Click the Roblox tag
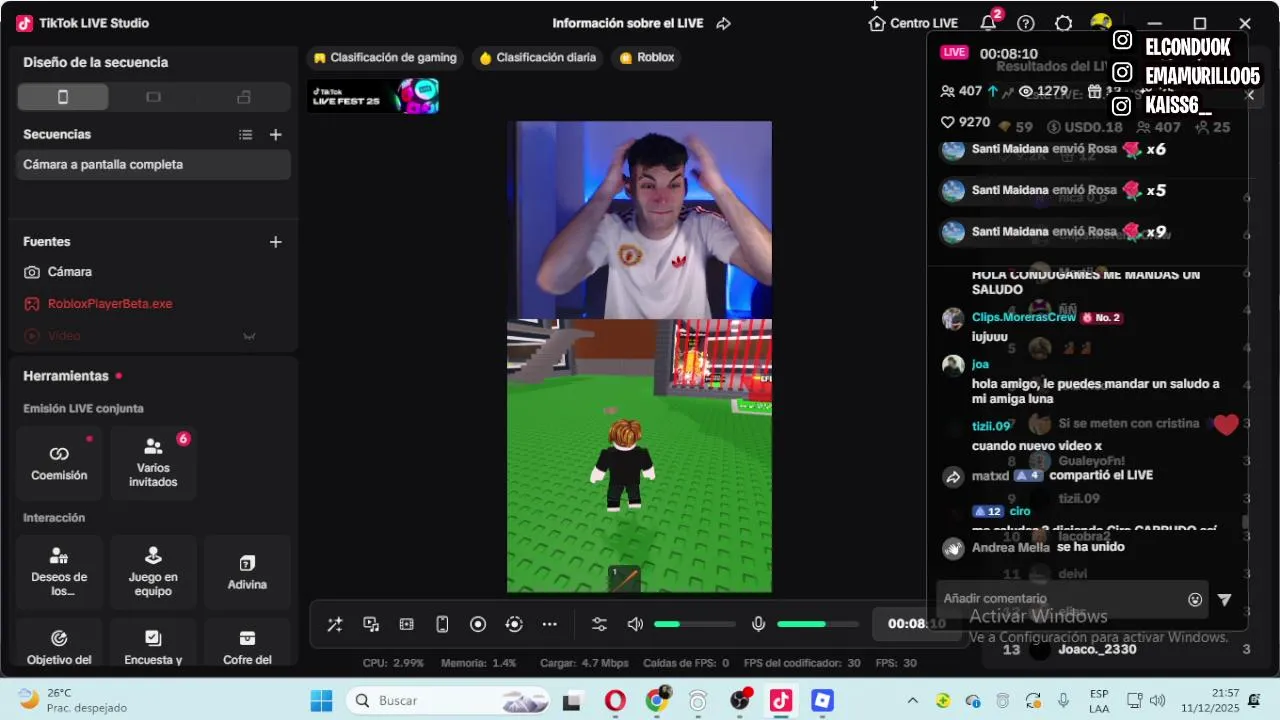The height and width of the screenshot is (720, 1280). (x=647, y=58)
